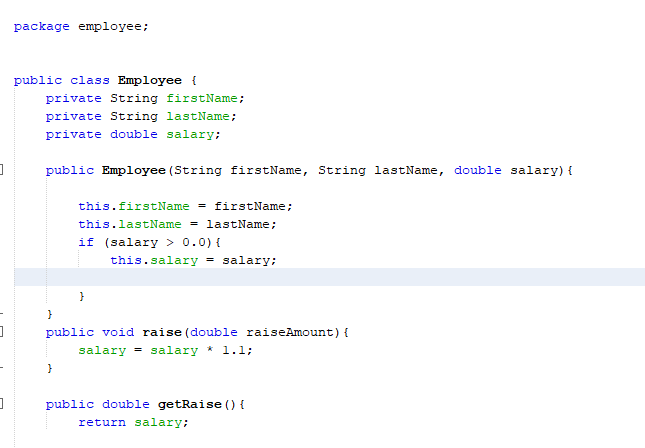Click the closing brace of the if block
The image size is (645, 448).
82,296
